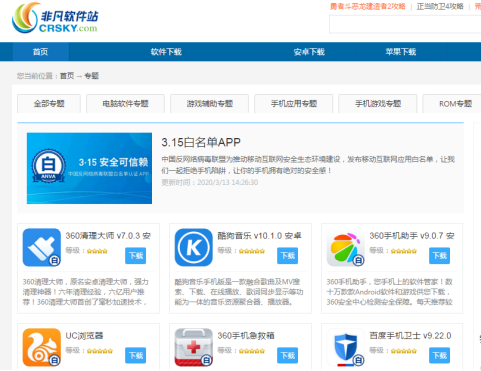
Task: Open 百度手机卫士 v9.22.0 title link
Action: pos(410,335)
